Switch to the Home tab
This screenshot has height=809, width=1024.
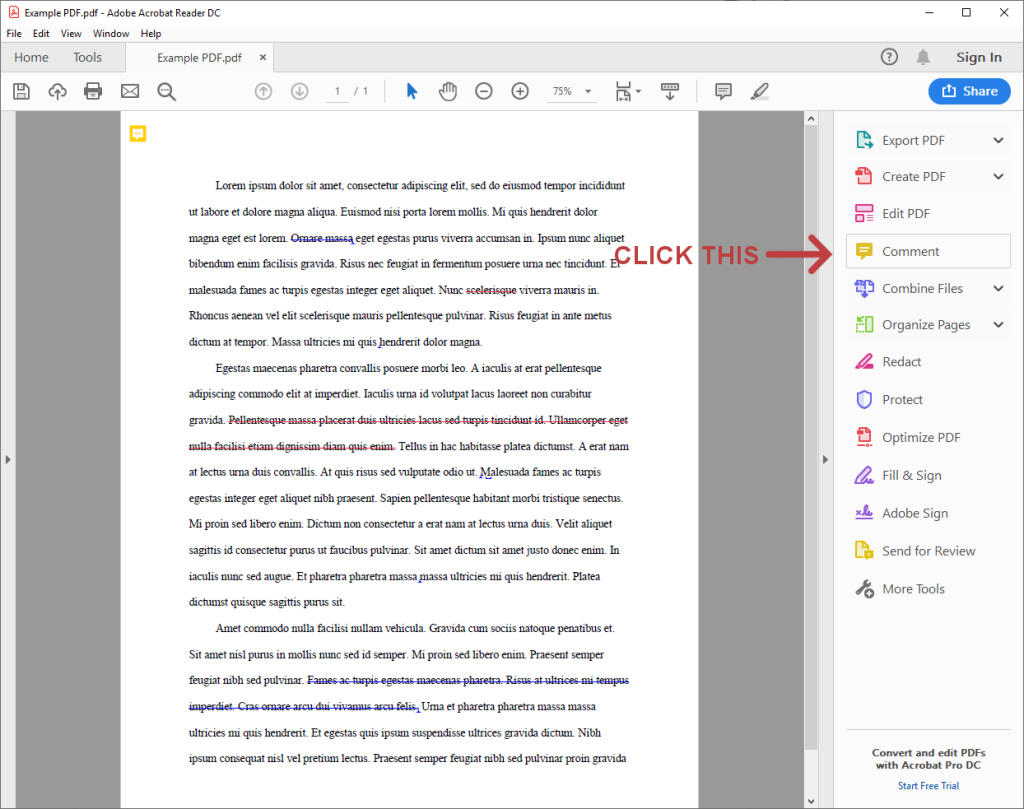point(31,57)
